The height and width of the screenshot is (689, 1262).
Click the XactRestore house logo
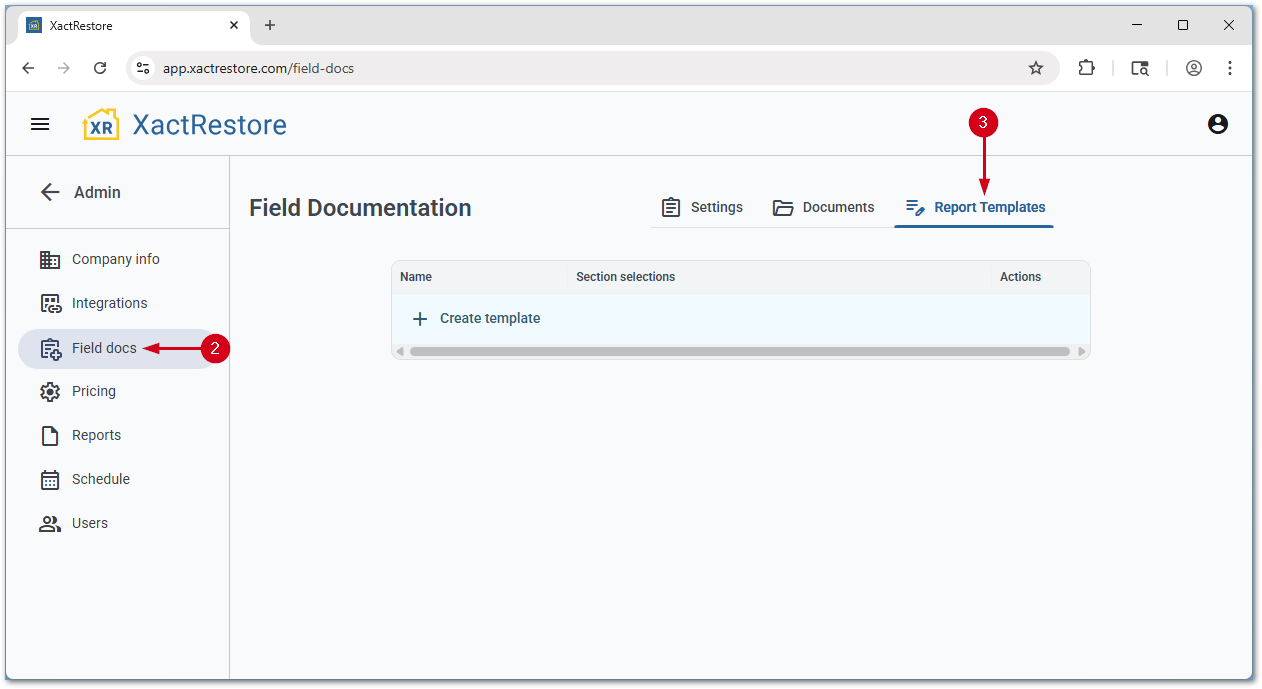(x=101, y=125)
